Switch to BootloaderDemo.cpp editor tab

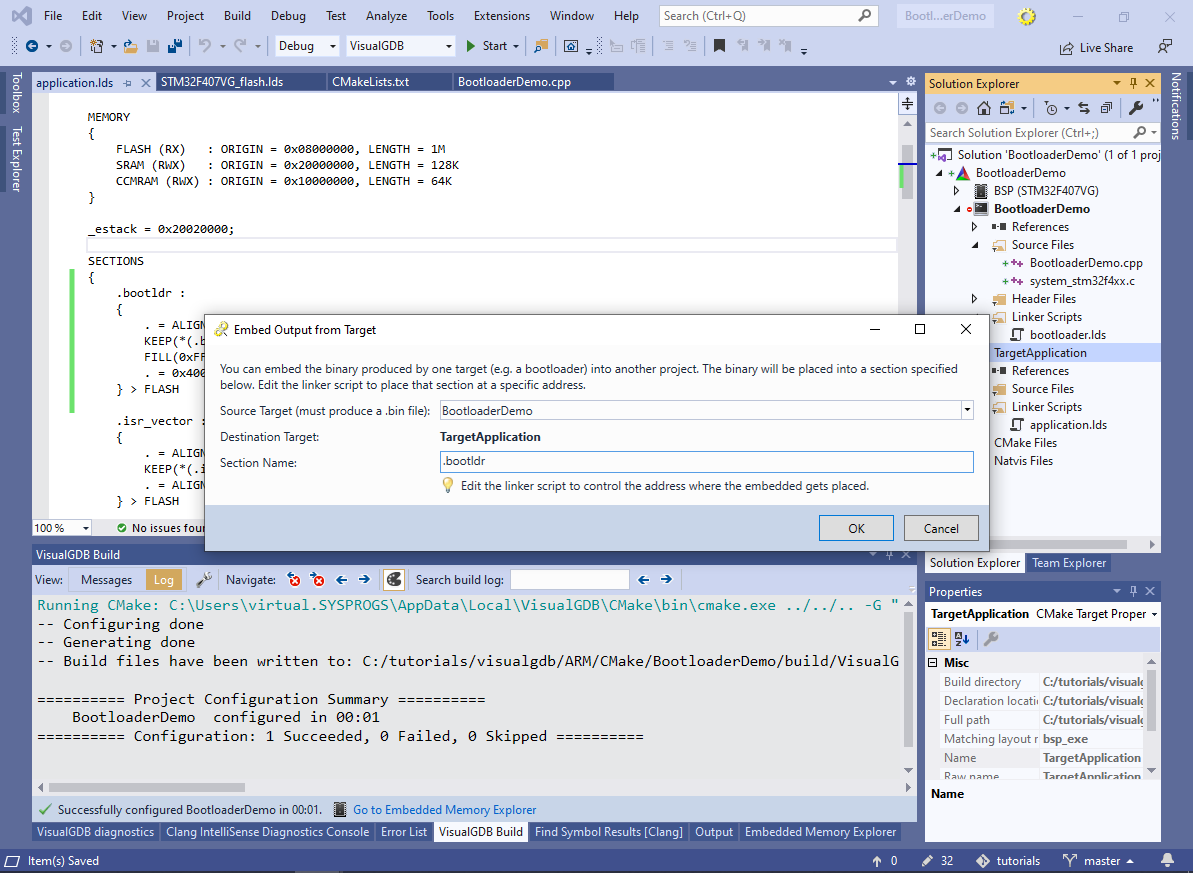(x=514, y=82)
